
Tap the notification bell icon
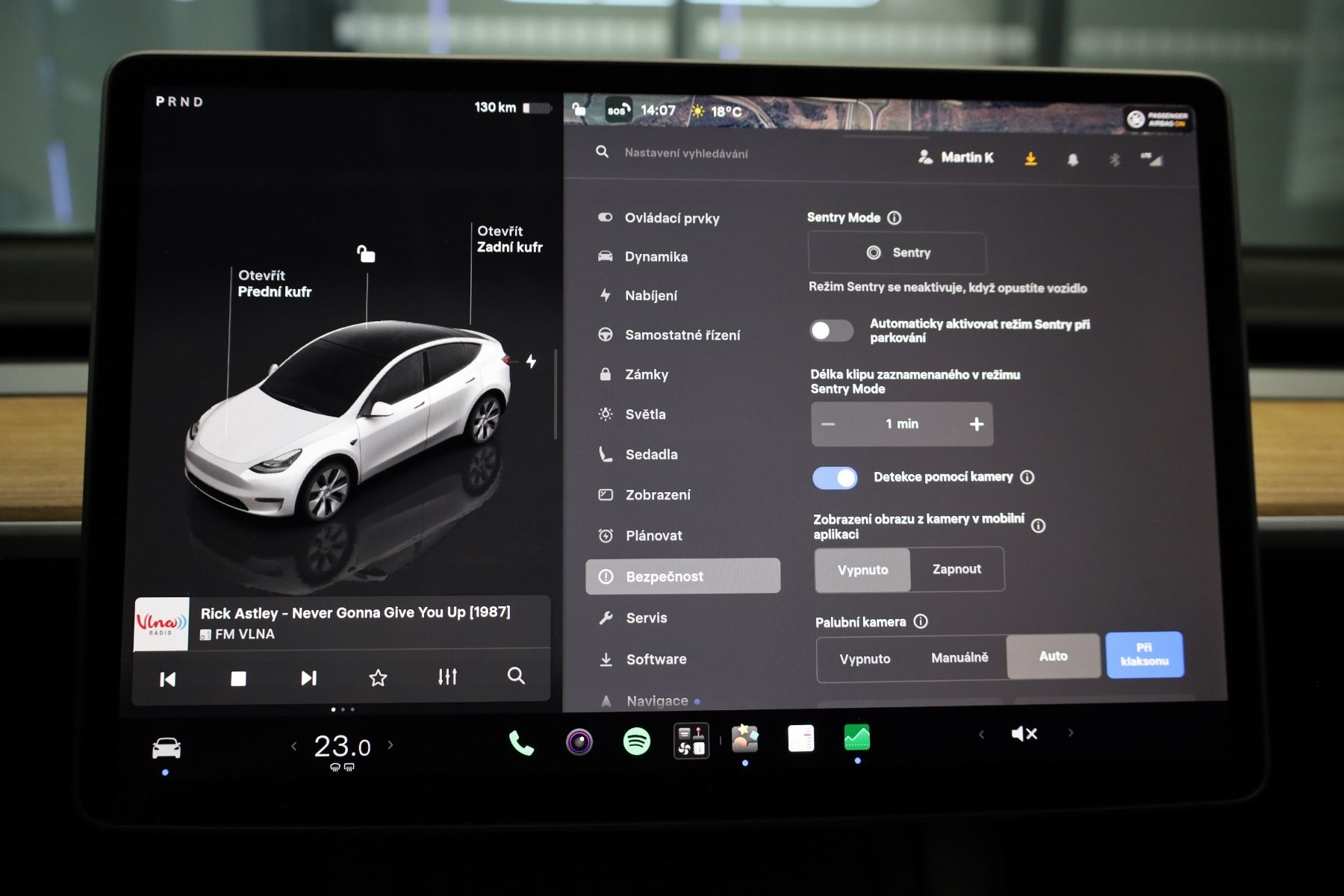[1073, 159]
